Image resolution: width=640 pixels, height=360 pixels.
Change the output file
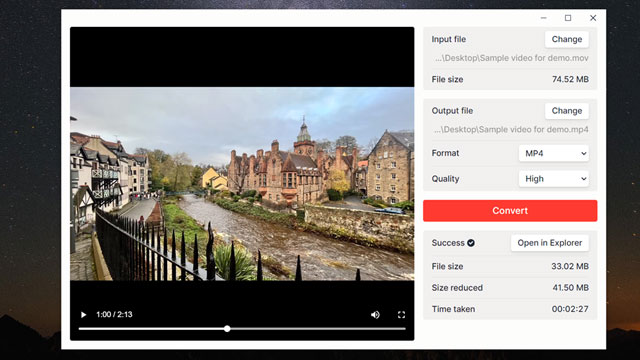567,111
